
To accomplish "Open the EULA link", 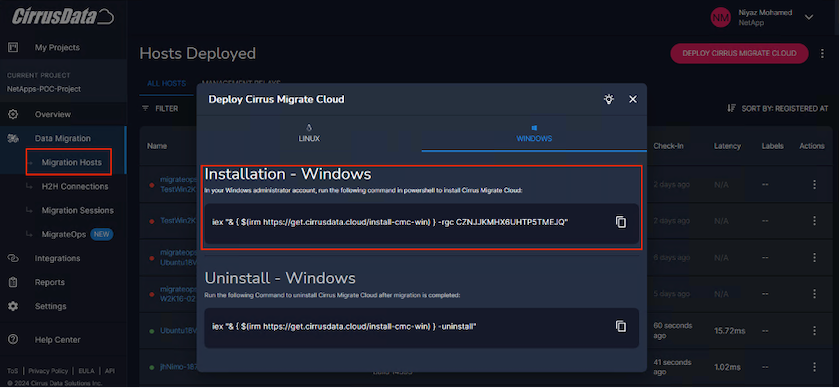I will click(86, 371).
